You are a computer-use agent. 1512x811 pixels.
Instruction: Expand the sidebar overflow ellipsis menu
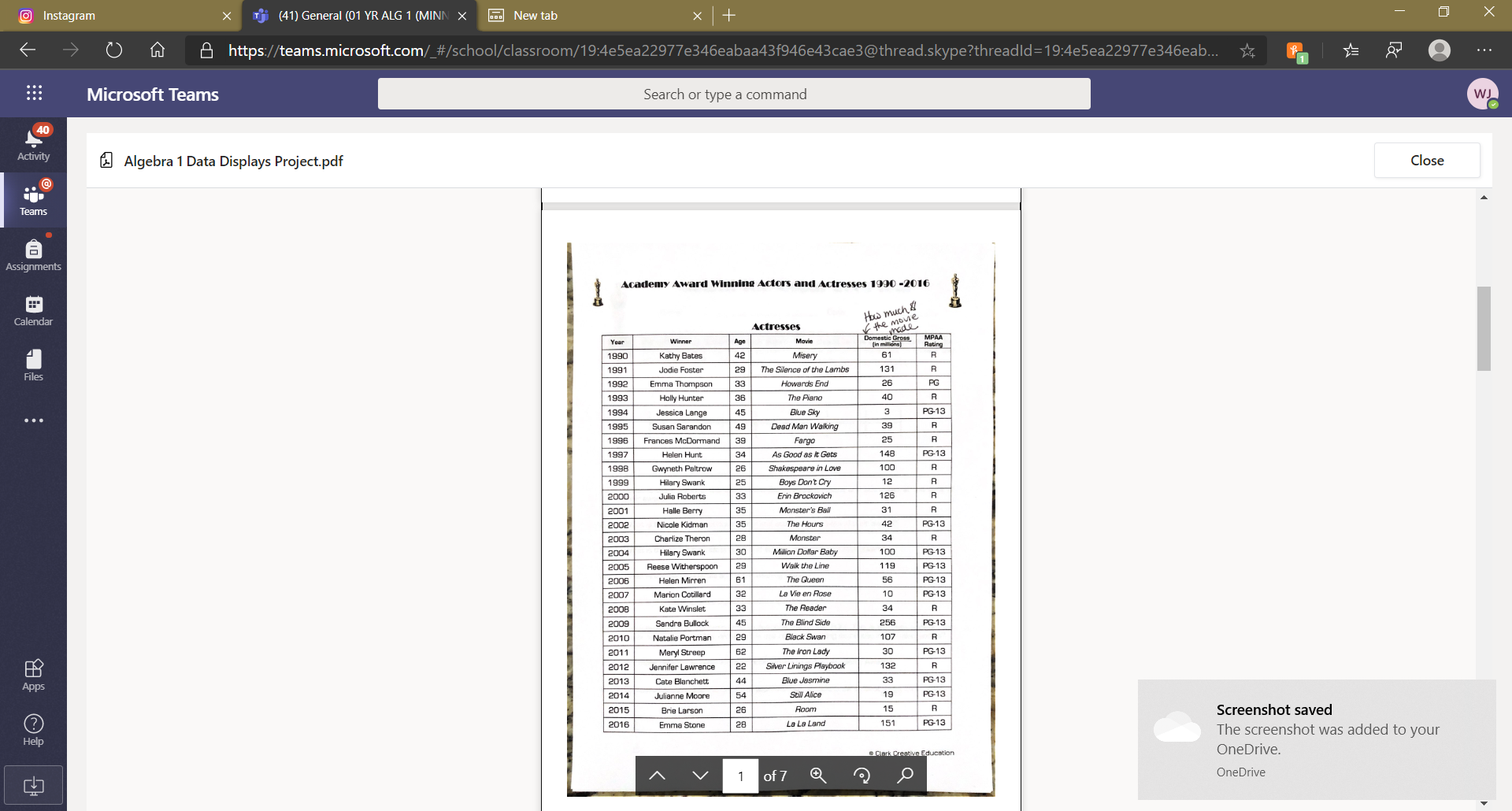pyautogui.click(x=33, y=420)
